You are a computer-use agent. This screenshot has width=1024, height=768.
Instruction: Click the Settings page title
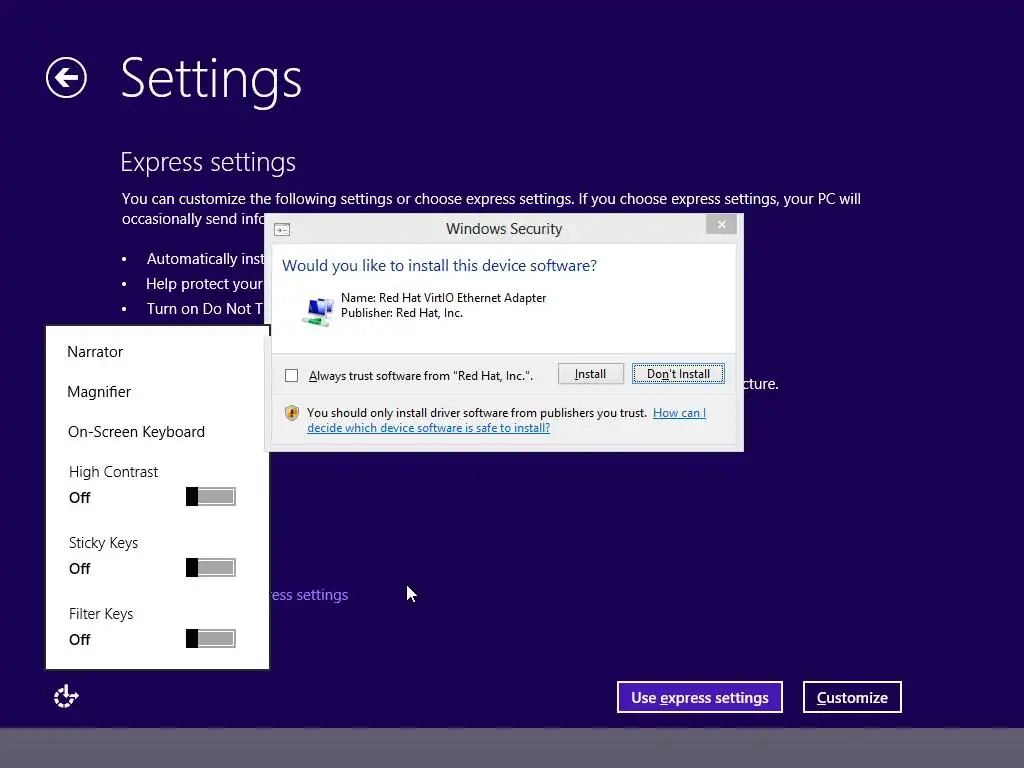click(211, 80)
